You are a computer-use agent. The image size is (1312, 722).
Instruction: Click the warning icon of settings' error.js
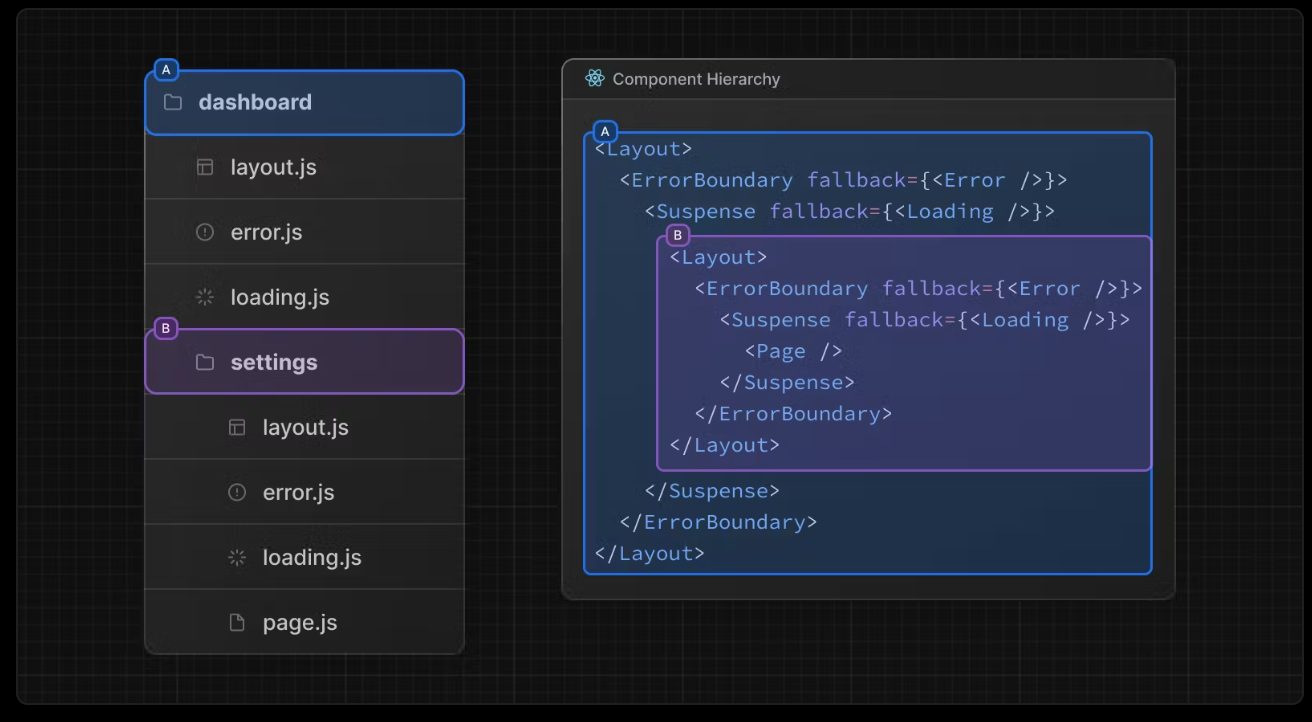click(x=237, y=492)
